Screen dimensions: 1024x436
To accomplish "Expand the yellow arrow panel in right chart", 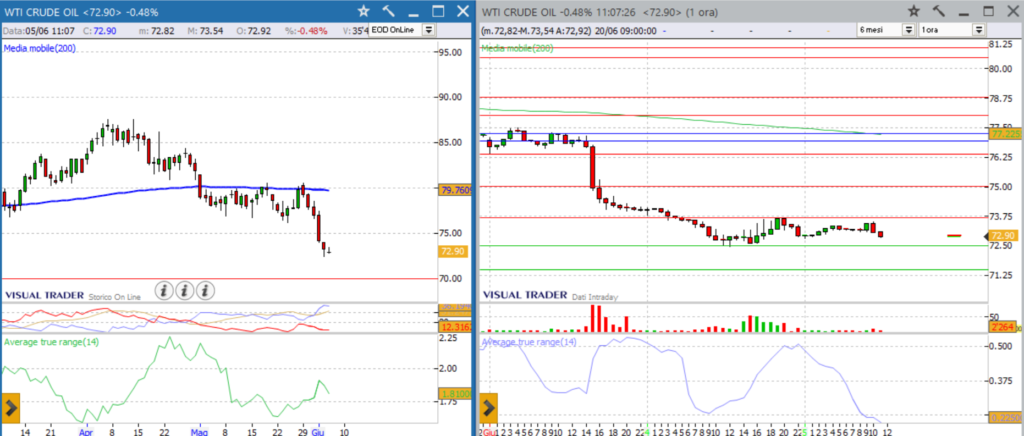I will [x=489, y=409].
